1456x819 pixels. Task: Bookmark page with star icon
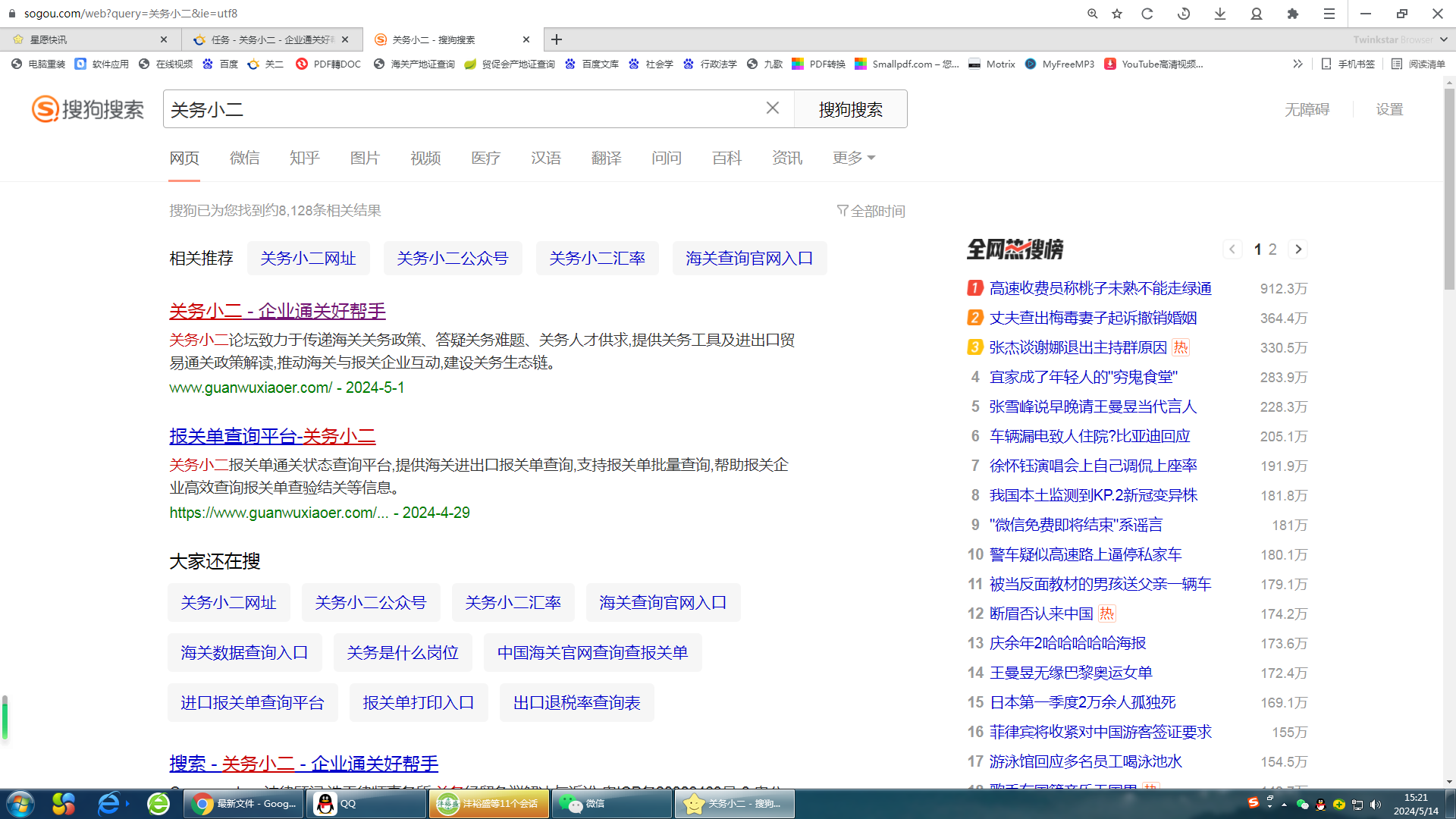point(1117,14)
